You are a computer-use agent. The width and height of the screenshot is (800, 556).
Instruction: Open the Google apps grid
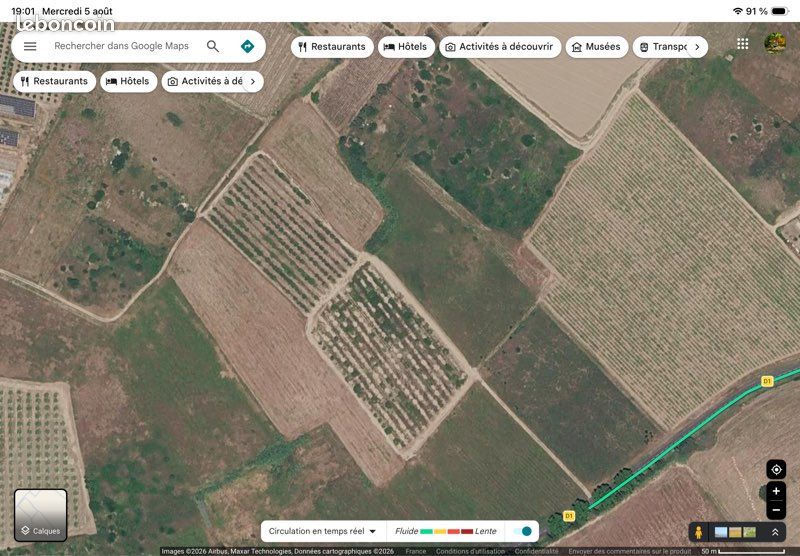click(743, 44)
